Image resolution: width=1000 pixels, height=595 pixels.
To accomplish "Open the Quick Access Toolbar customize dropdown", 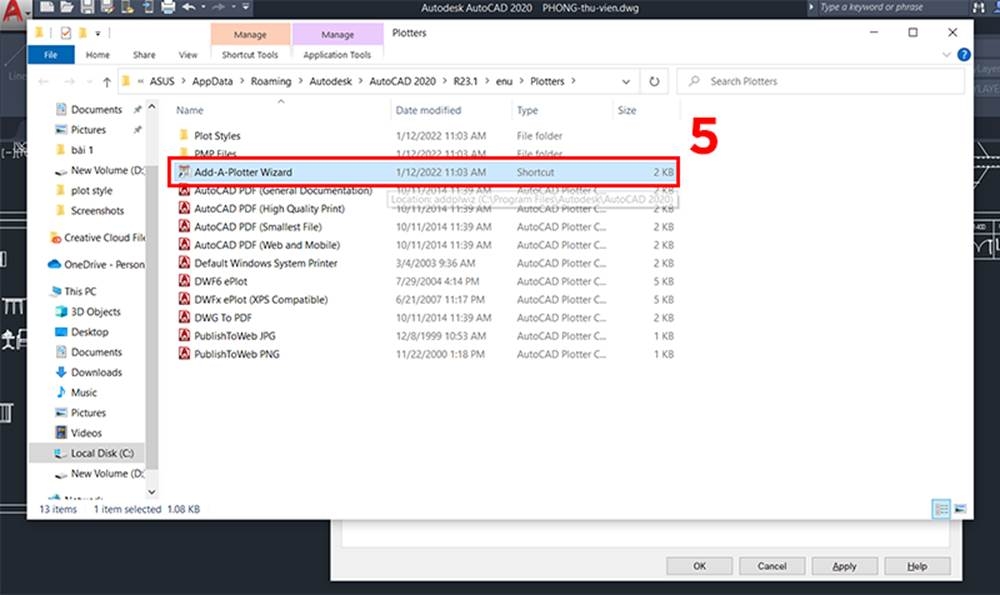I will 98,32.
